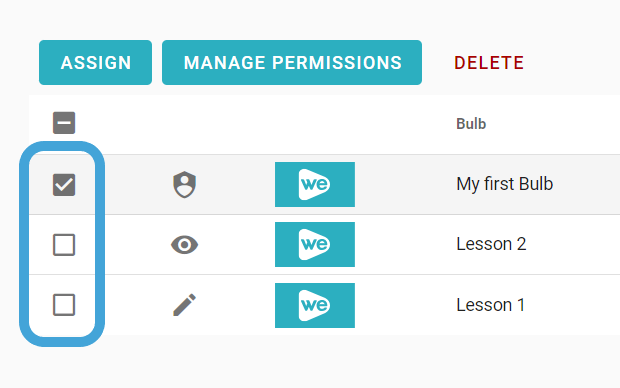Viewport: 620px width, 388px height.
Task: Click the red DELETE button
Action: [489, 62]
